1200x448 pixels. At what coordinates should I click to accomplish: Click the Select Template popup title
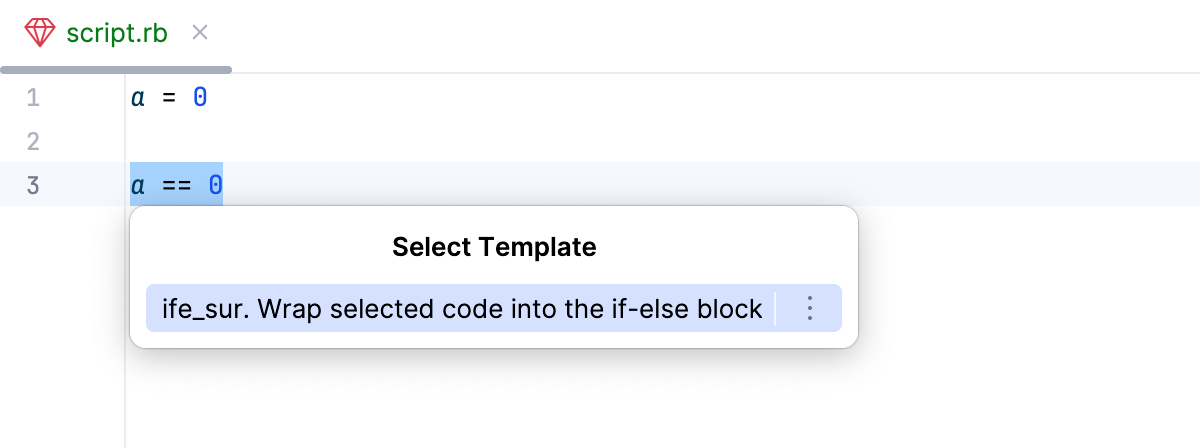click(494, 247)
